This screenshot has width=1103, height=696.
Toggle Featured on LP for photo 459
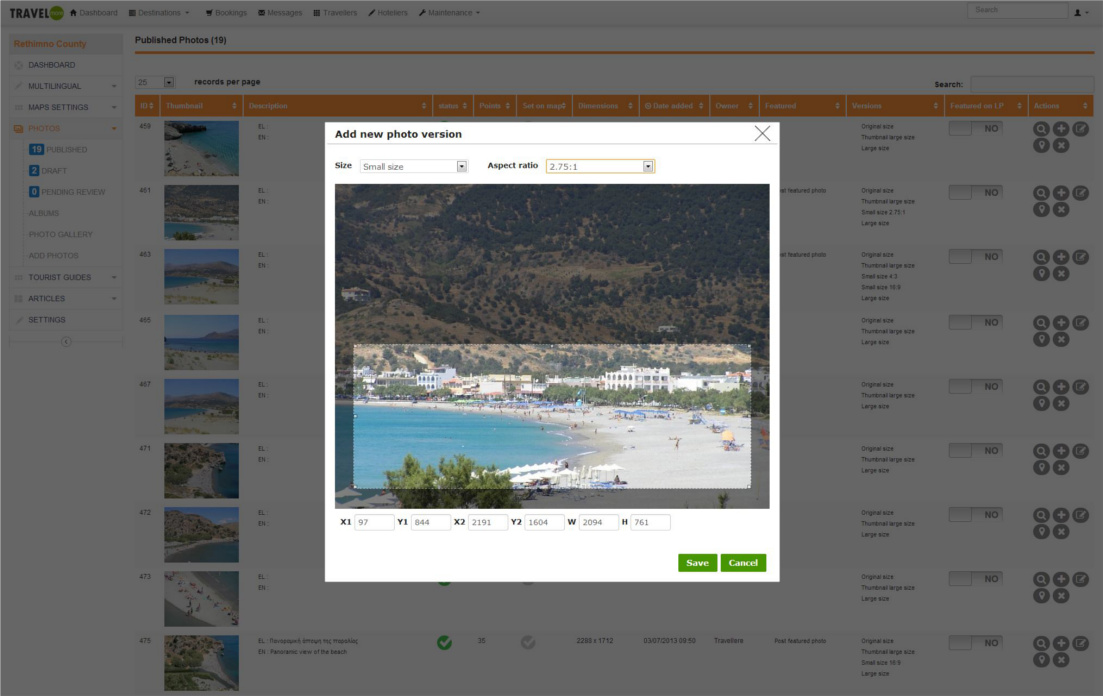(x=976, y=129)
